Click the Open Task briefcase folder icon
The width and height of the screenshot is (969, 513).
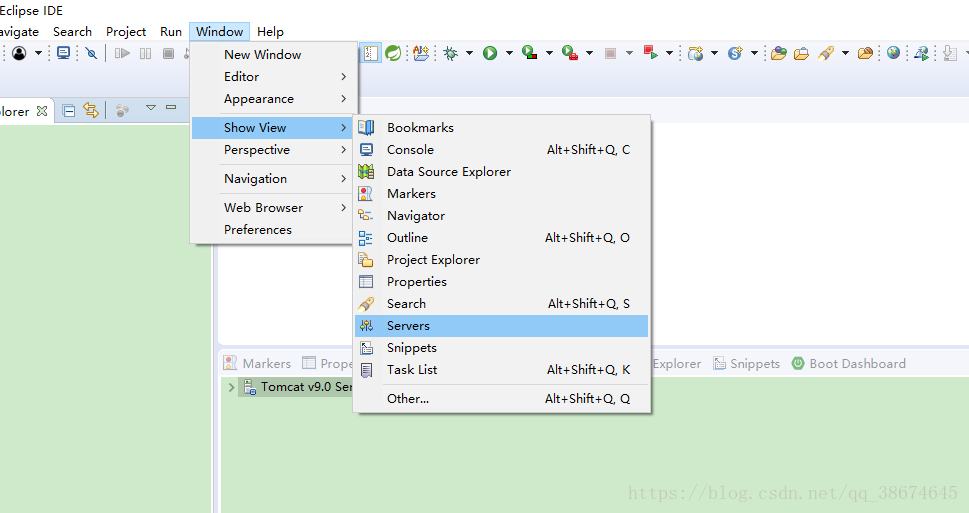point(802,53)
